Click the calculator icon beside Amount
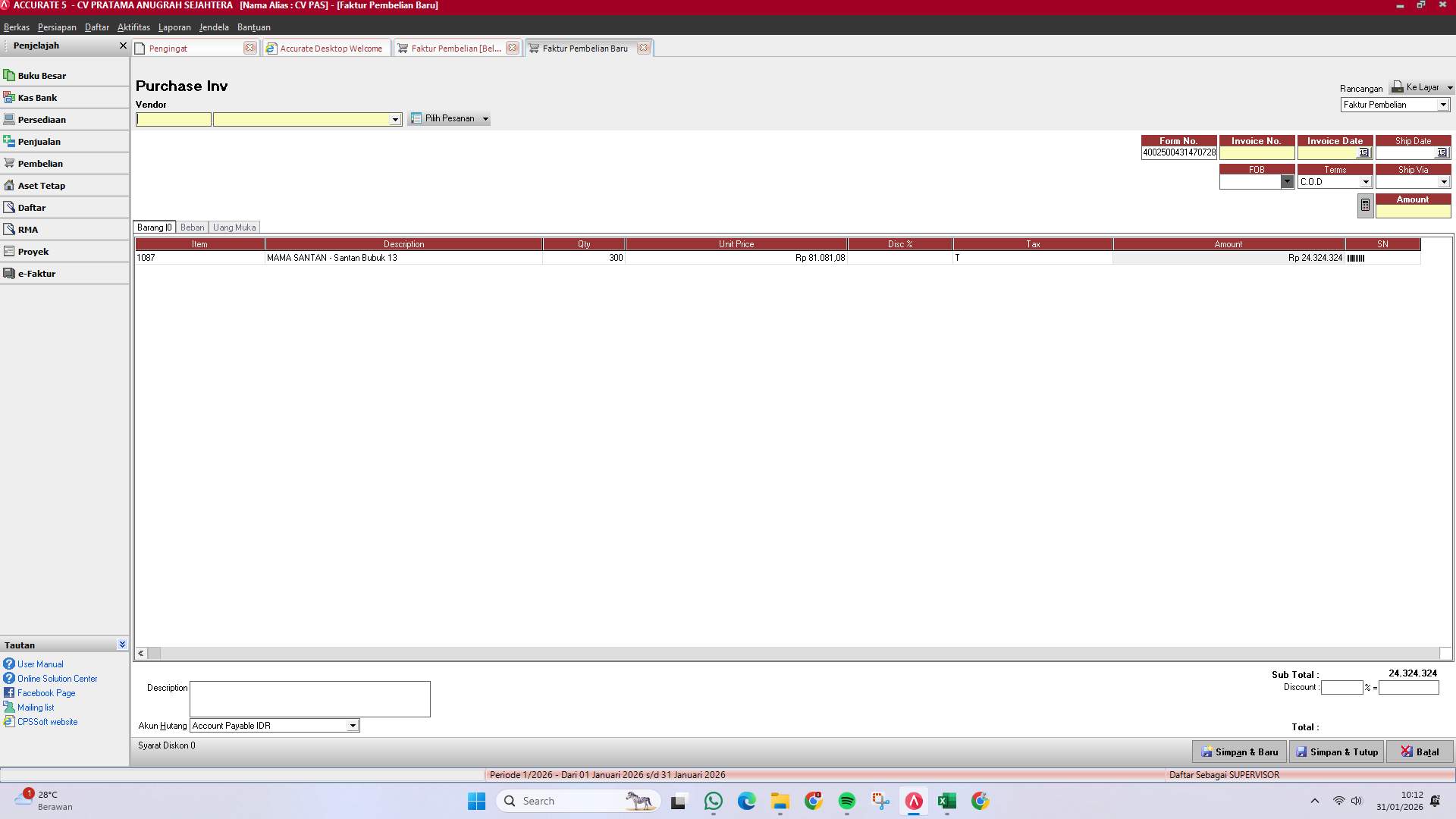The height and width of the screenshot is (819, 1456). point(1364,205)
